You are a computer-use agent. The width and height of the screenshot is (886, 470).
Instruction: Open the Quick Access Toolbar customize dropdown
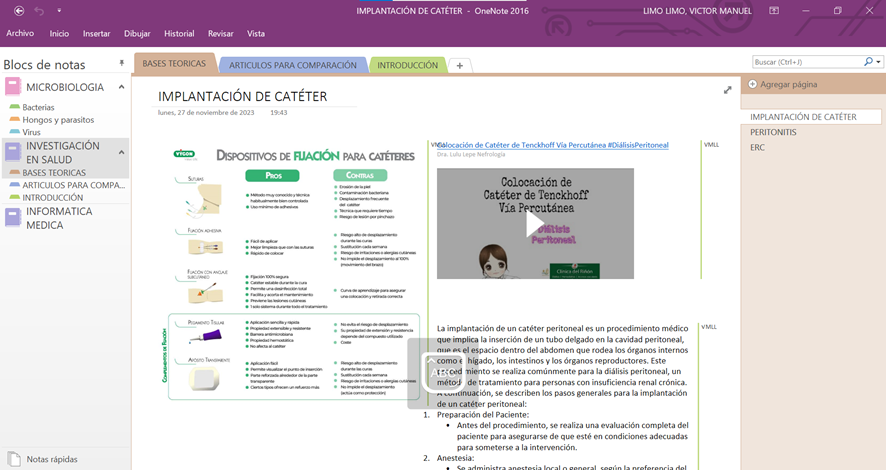pyautogui.click(x=59, y=11)
